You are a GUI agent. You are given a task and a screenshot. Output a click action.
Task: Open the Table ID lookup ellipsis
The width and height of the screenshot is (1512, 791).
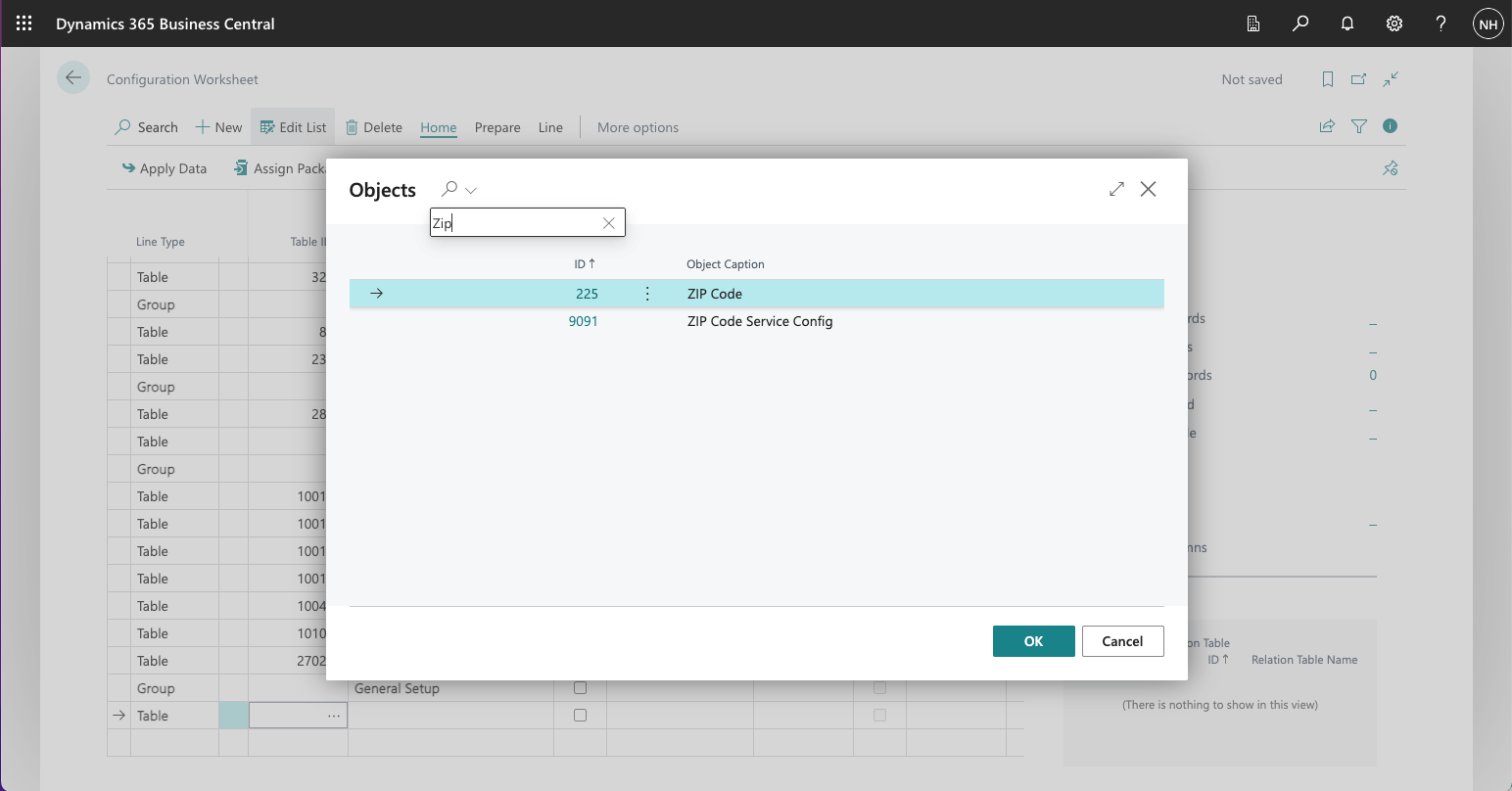point(334,716)
